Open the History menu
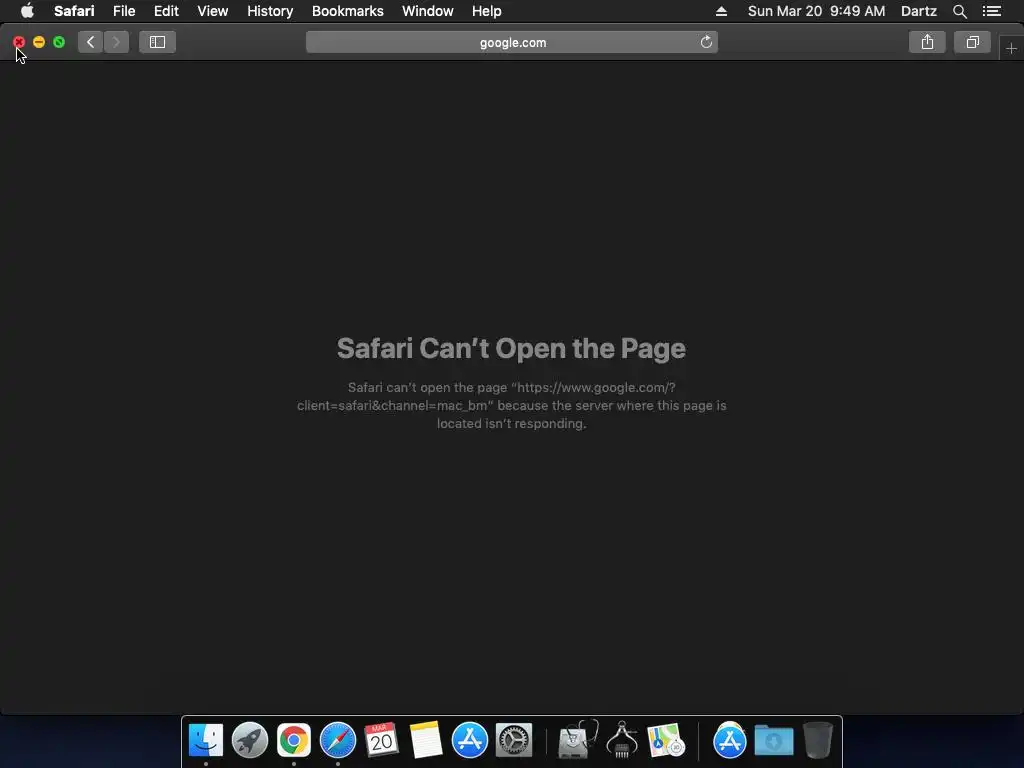This screenshot has width=1024, height=768. (x=270, y=11)
